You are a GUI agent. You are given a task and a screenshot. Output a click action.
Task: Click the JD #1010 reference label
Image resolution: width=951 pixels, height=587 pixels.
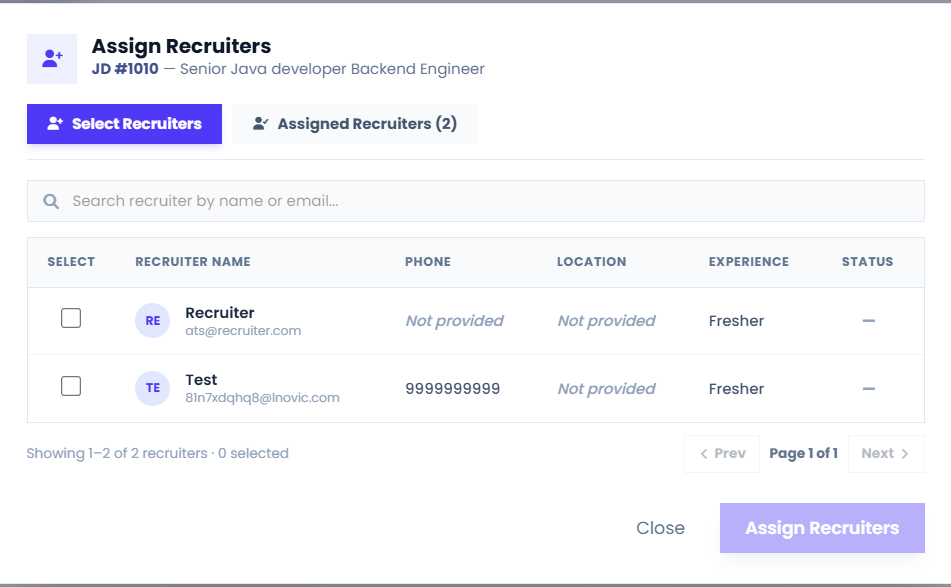tap(125, 69)
